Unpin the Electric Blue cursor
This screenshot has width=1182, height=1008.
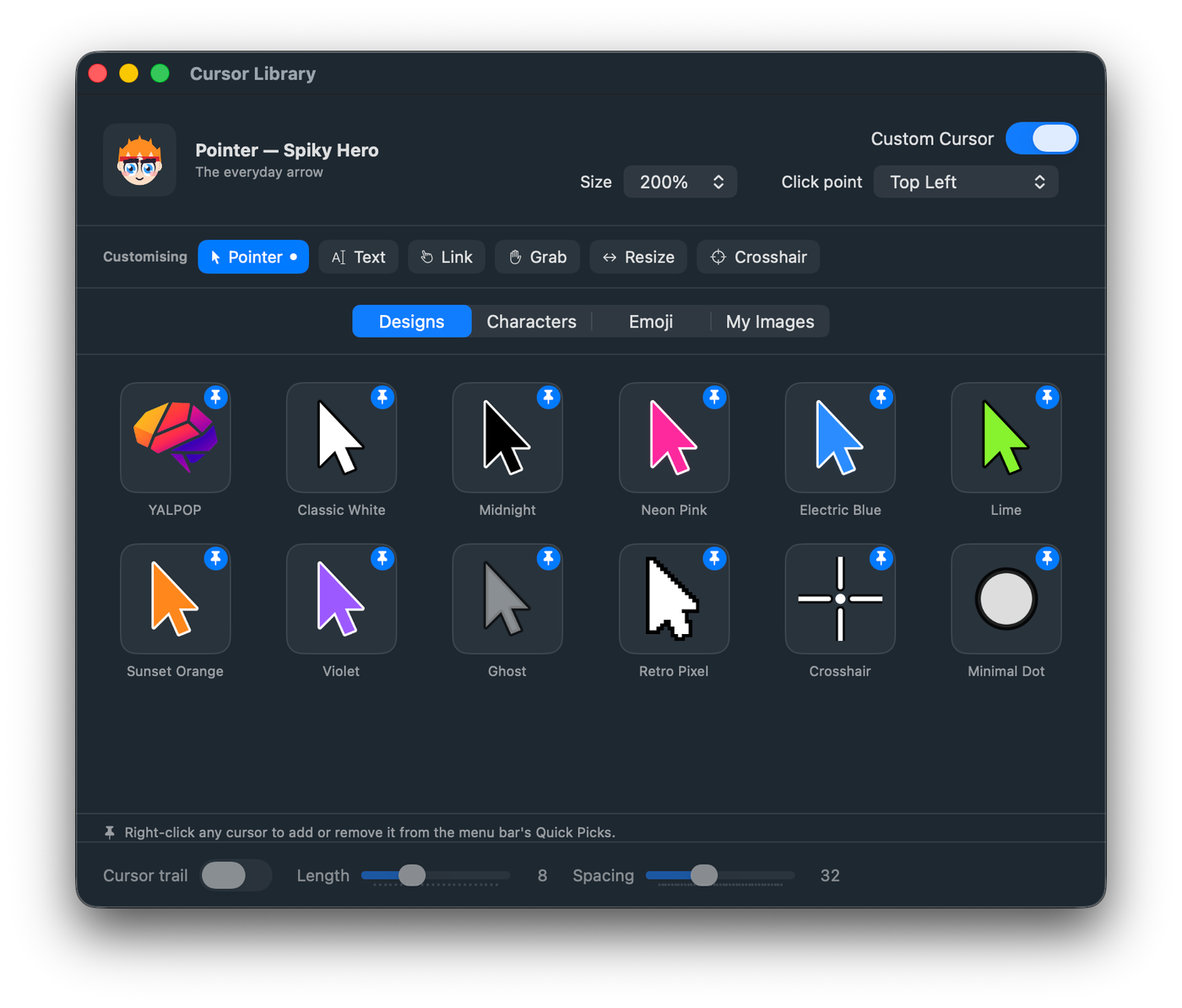click(x=881, y=397)
